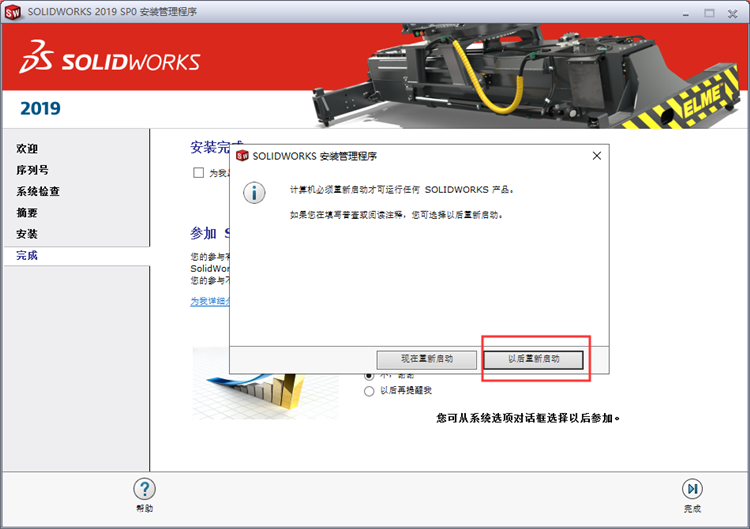Select the 欢迎 step in the sidebar
The height and width of the screenshot is (529, 750).
coord(27,149)
